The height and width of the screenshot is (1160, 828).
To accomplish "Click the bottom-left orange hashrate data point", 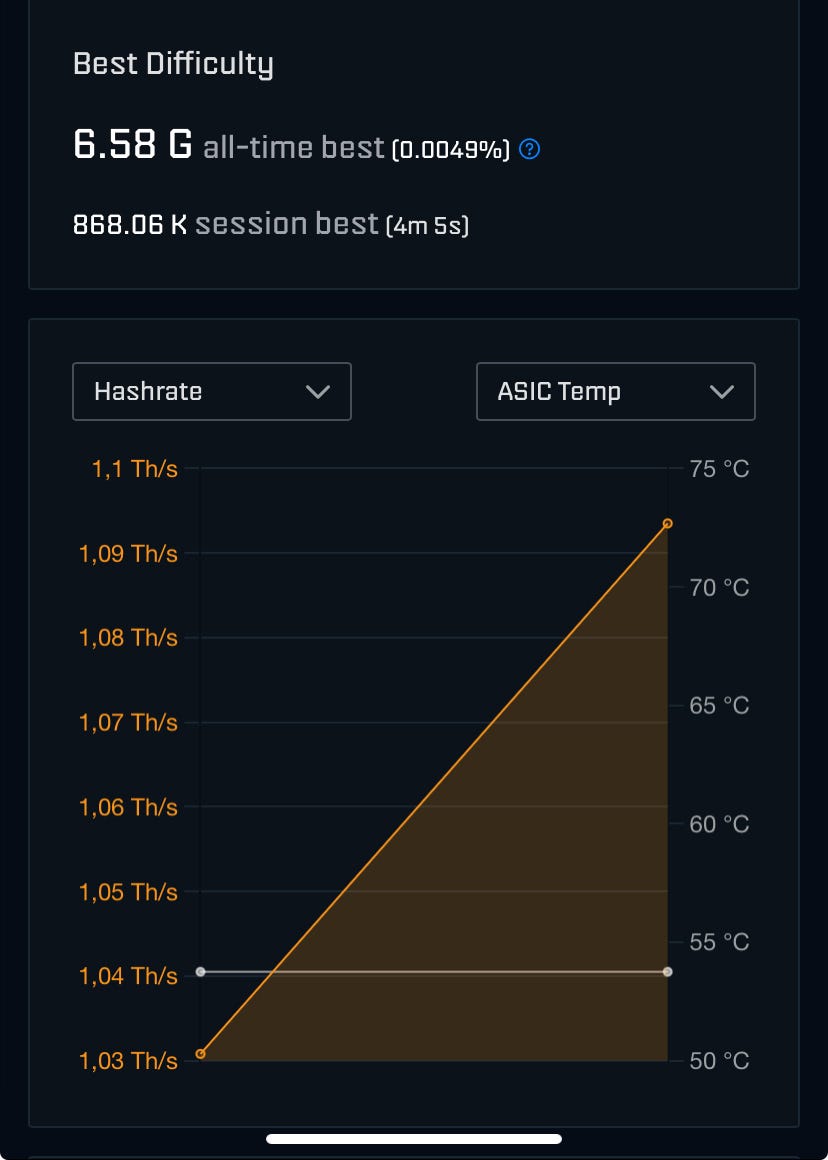I will (201, 1053).
